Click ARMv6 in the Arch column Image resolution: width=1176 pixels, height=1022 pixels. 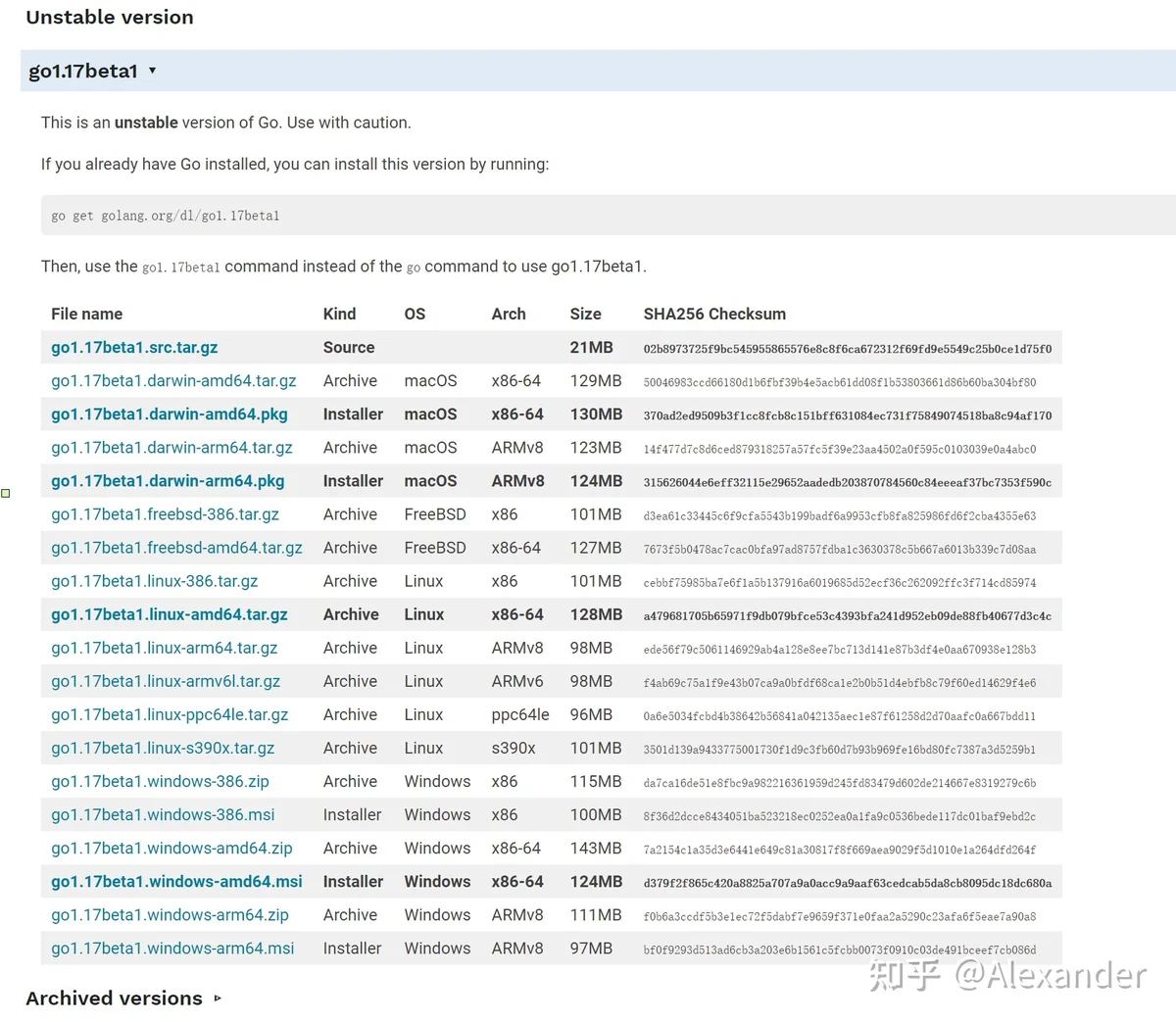coord(517,681)
